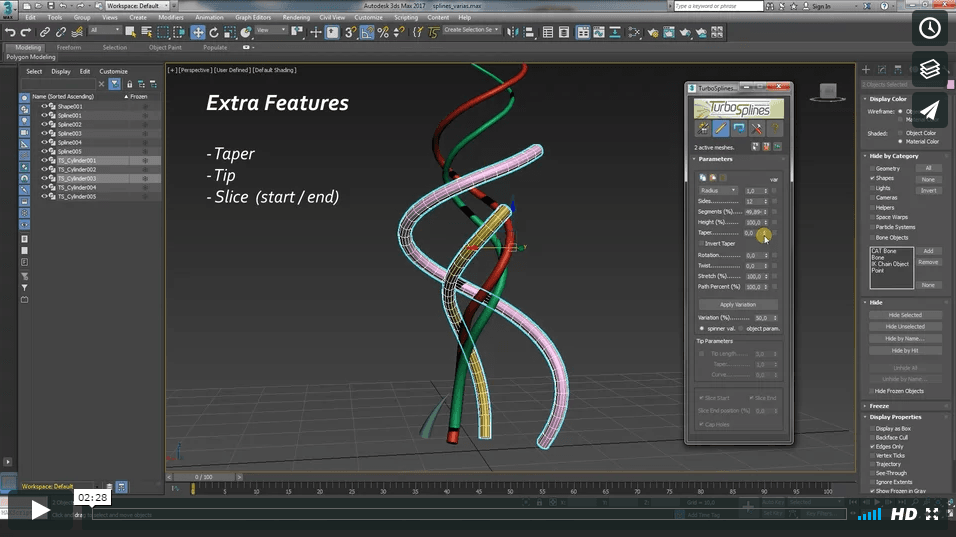
Task: Toggle the Shapes category checkbox
Action: pyautogui.click(x=872, y=178)
